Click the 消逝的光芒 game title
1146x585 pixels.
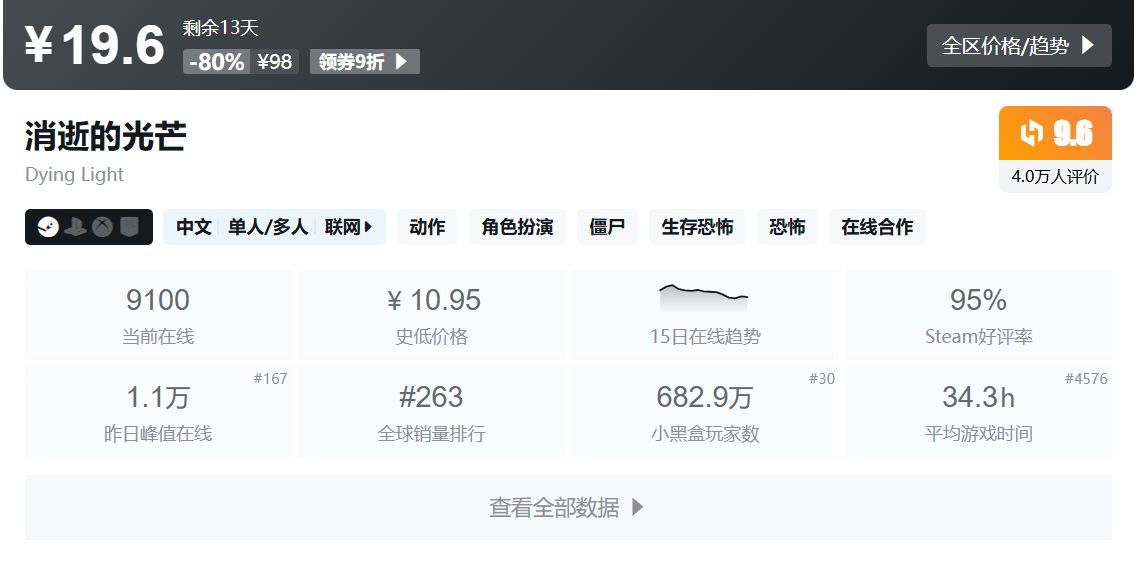tap(106, 137)
